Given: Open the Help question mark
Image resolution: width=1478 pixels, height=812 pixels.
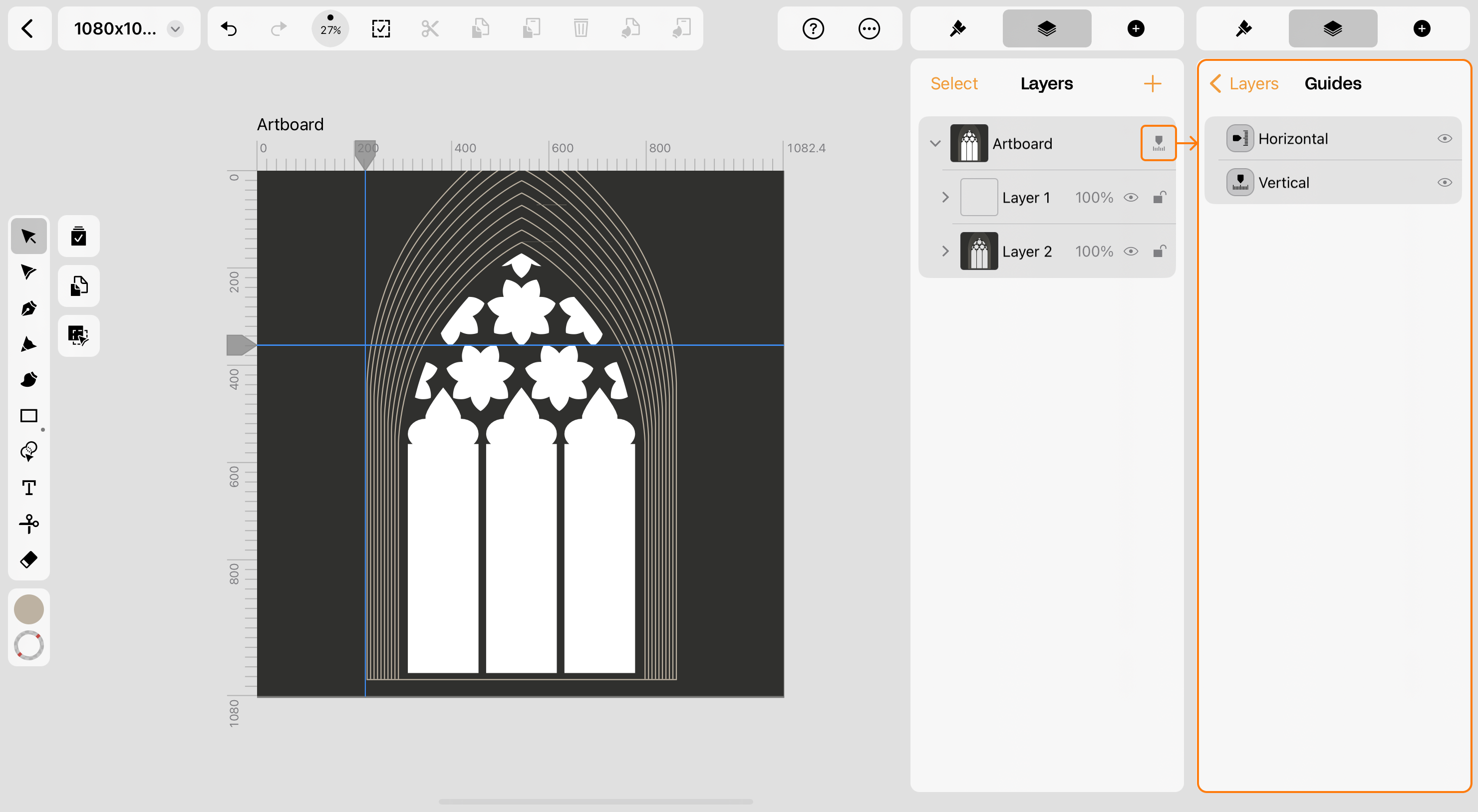Looking at the screenshot, I should (813, 28).
